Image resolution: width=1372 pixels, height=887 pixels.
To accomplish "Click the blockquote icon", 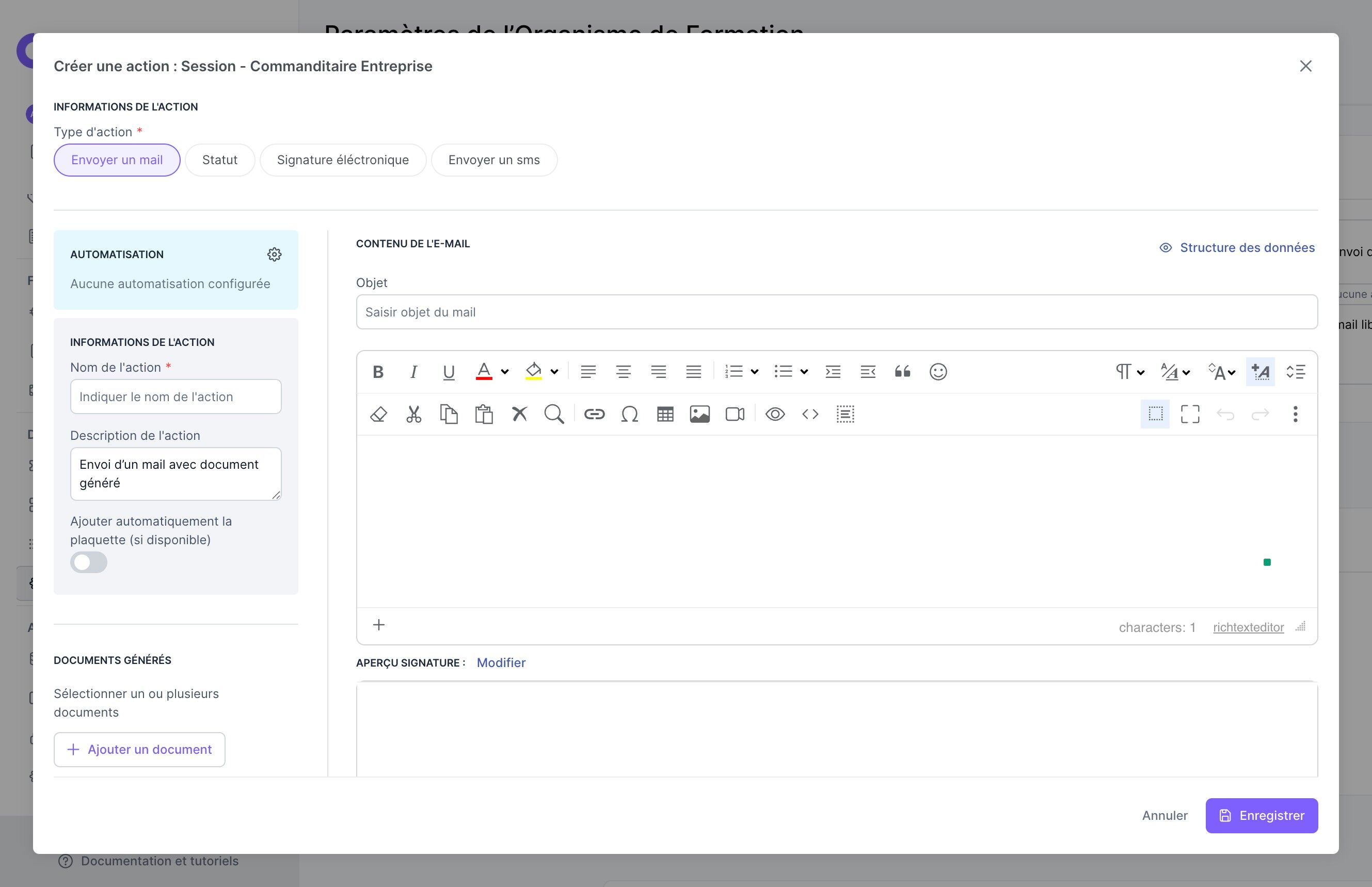I will coord(902,372).
